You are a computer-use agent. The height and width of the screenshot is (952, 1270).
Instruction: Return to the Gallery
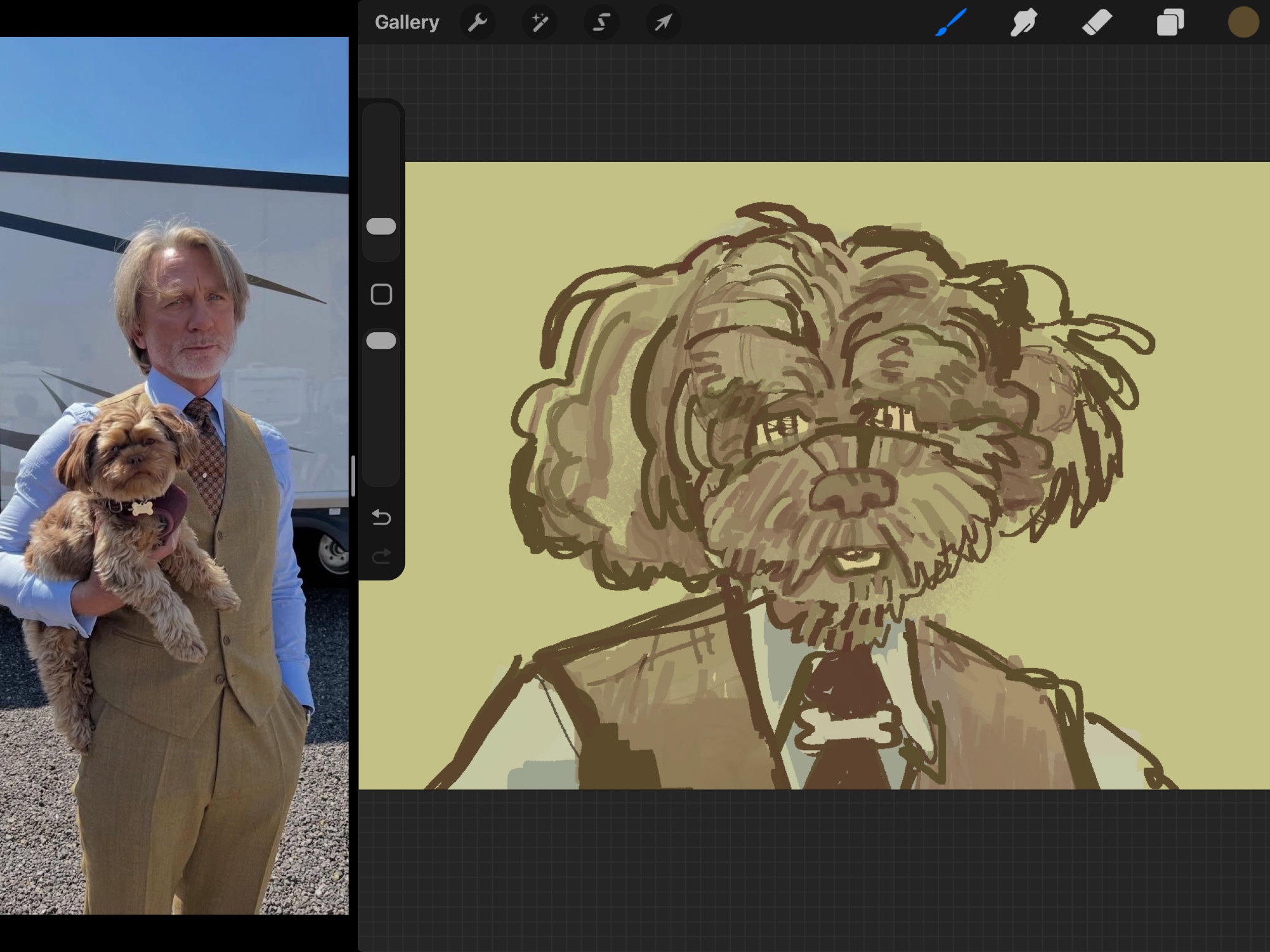pyautogui.click(x=406, y=23)
